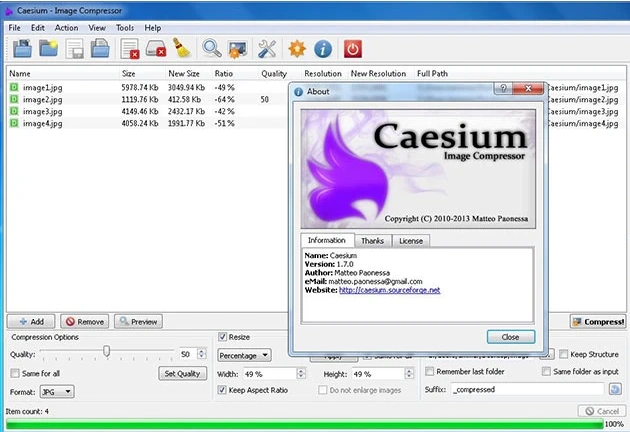Click the Add button
Image resolution: width=630 pixels, height=432 pixels.
pyautogui.click(x=31, y=321)
